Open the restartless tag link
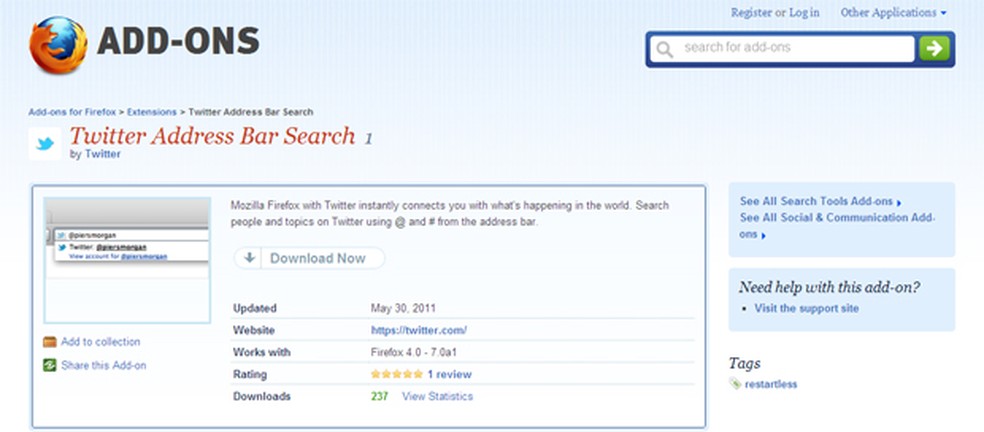Screen dimensions: 984x432 (x=771, y=384)
